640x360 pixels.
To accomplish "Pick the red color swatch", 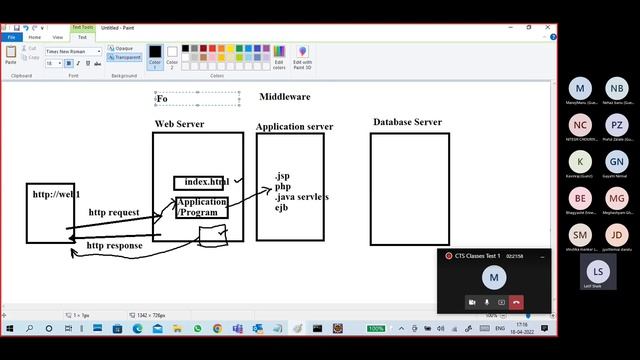I will tap(212, 49).
